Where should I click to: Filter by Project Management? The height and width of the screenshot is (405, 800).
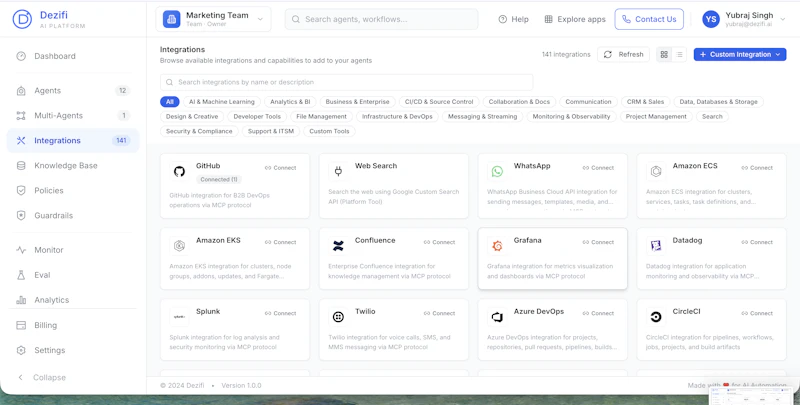tap(656, 116)
